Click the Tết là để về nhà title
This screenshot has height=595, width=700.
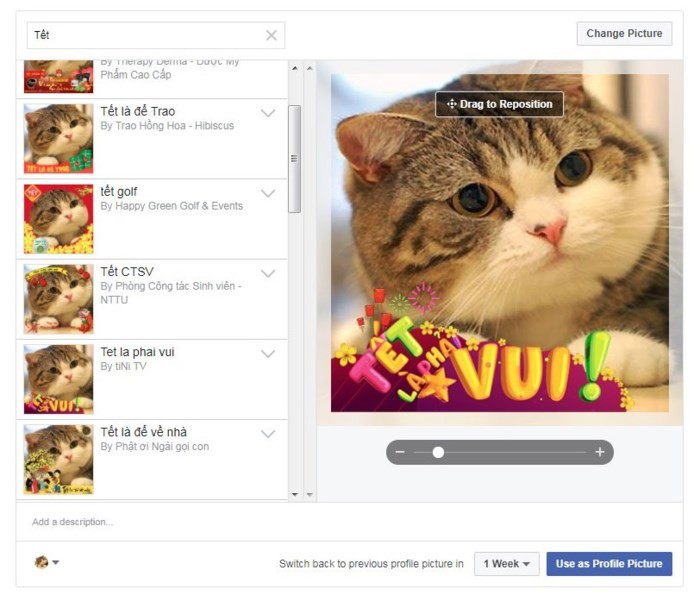[x=143, y=432]
